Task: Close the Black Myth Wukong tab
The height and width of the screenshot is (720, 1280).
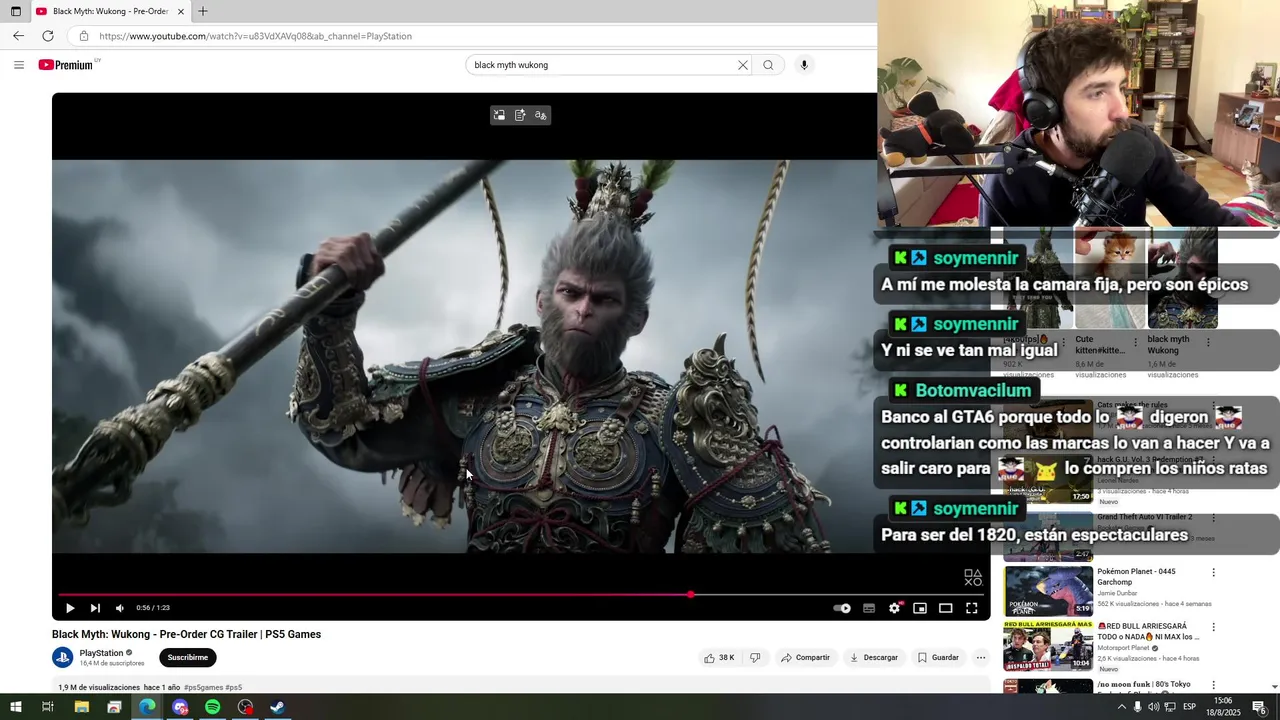Action: pos(181,11)
